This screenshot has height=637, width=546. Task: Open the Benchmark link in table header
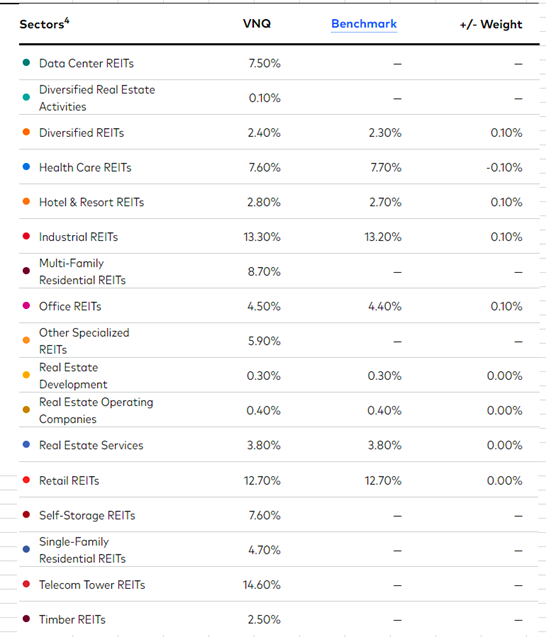(x=364, y=24)
